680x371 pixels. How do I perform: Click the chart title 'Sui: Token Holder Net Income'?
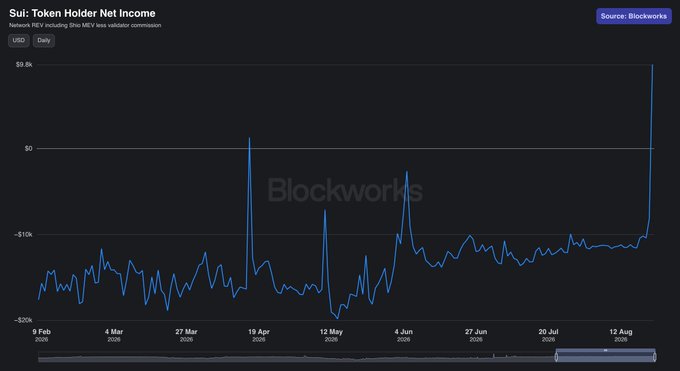click(x=82, y=13)
